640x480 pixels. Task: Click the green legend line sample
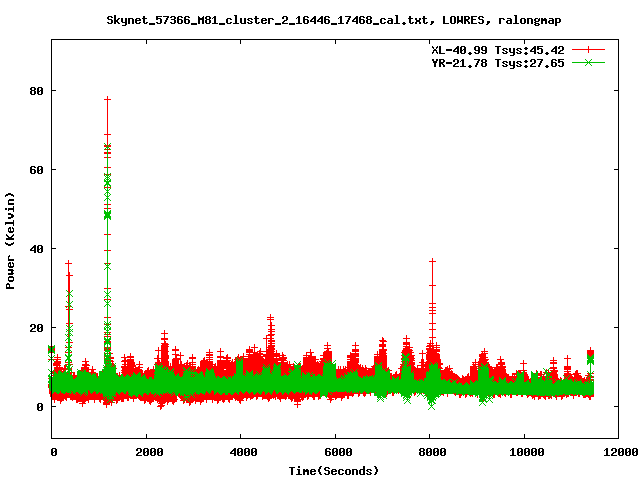click(x=588, y=63)
